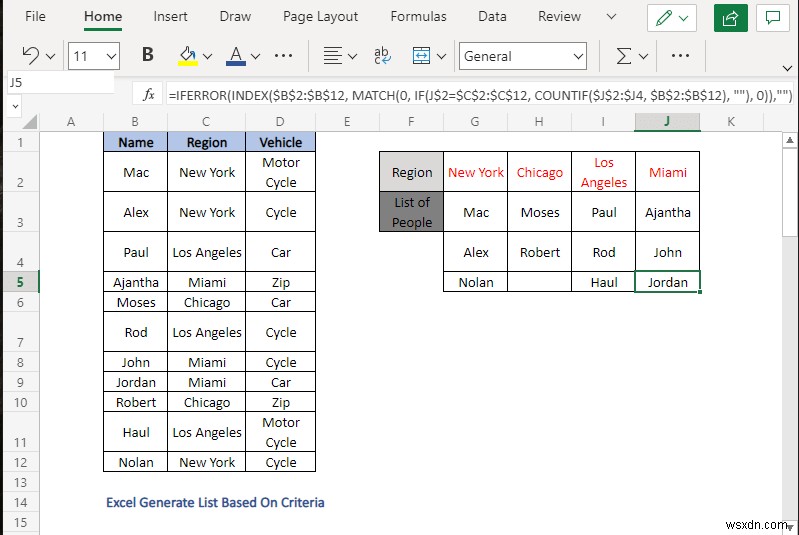Open the Comments pane button
Viewport: 799px width, 535px height.
pos(773,18)
